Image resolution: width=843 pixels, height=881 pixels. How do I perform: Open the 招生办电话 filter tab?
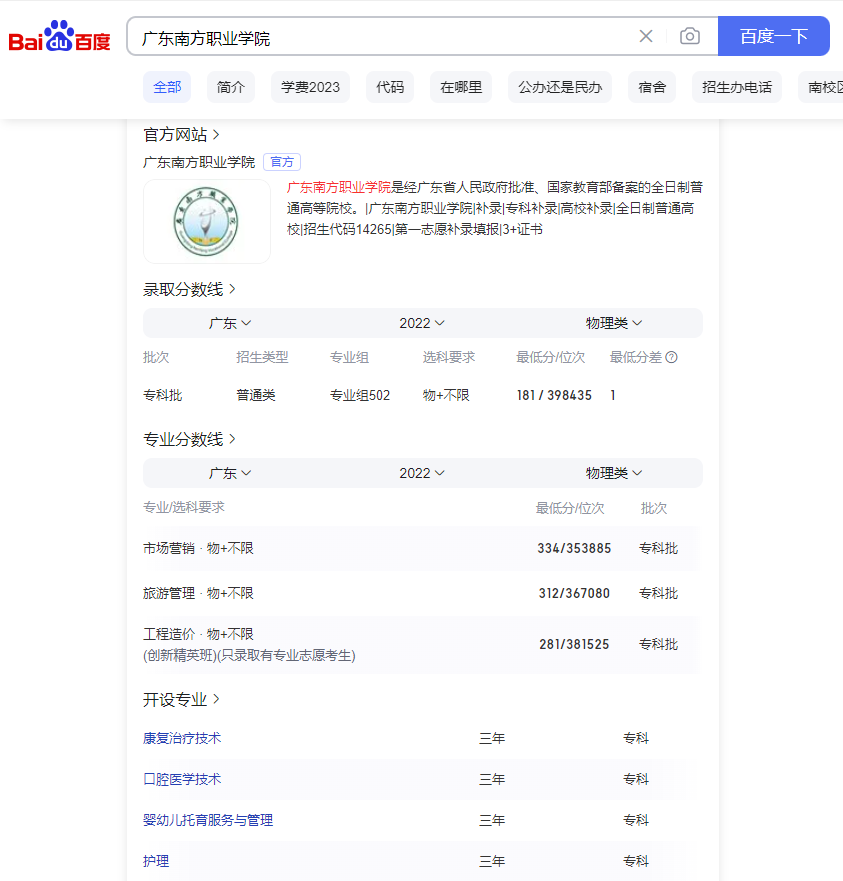pyautogui.click(x=736, y=87)
